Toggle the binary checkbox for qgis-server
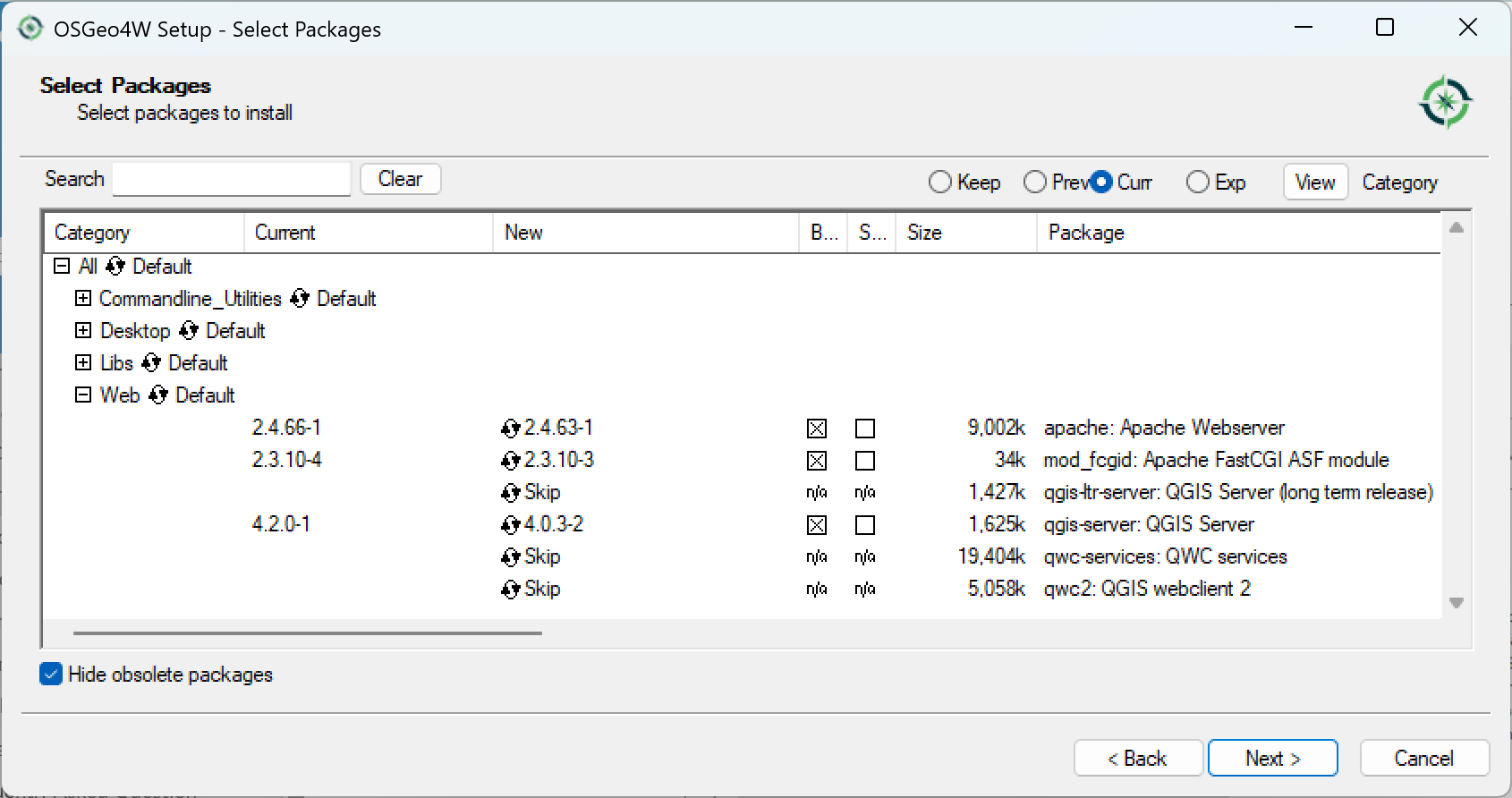 [x=817, y=525]
